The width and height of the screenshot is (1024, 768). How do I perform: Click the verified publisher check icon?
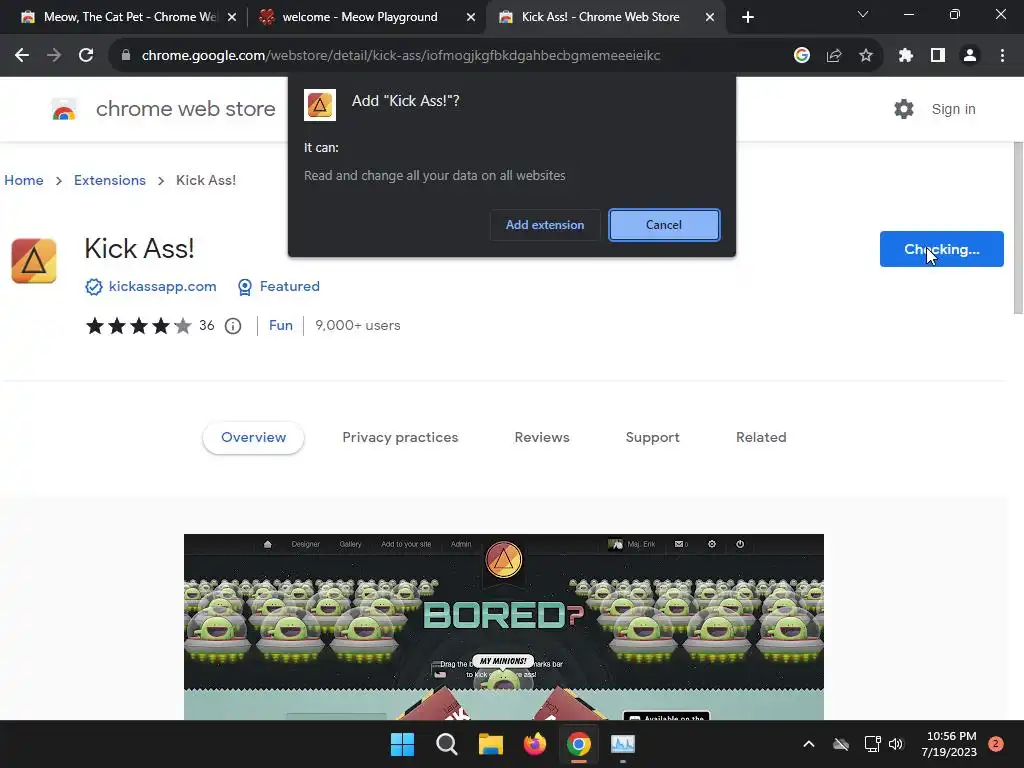(x=93, y=287)
